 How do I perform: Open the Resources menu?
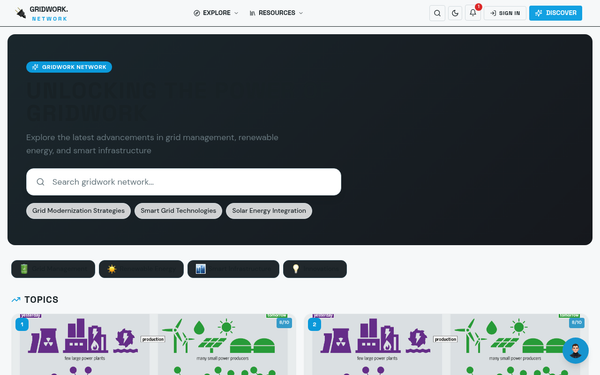point(276,13)
